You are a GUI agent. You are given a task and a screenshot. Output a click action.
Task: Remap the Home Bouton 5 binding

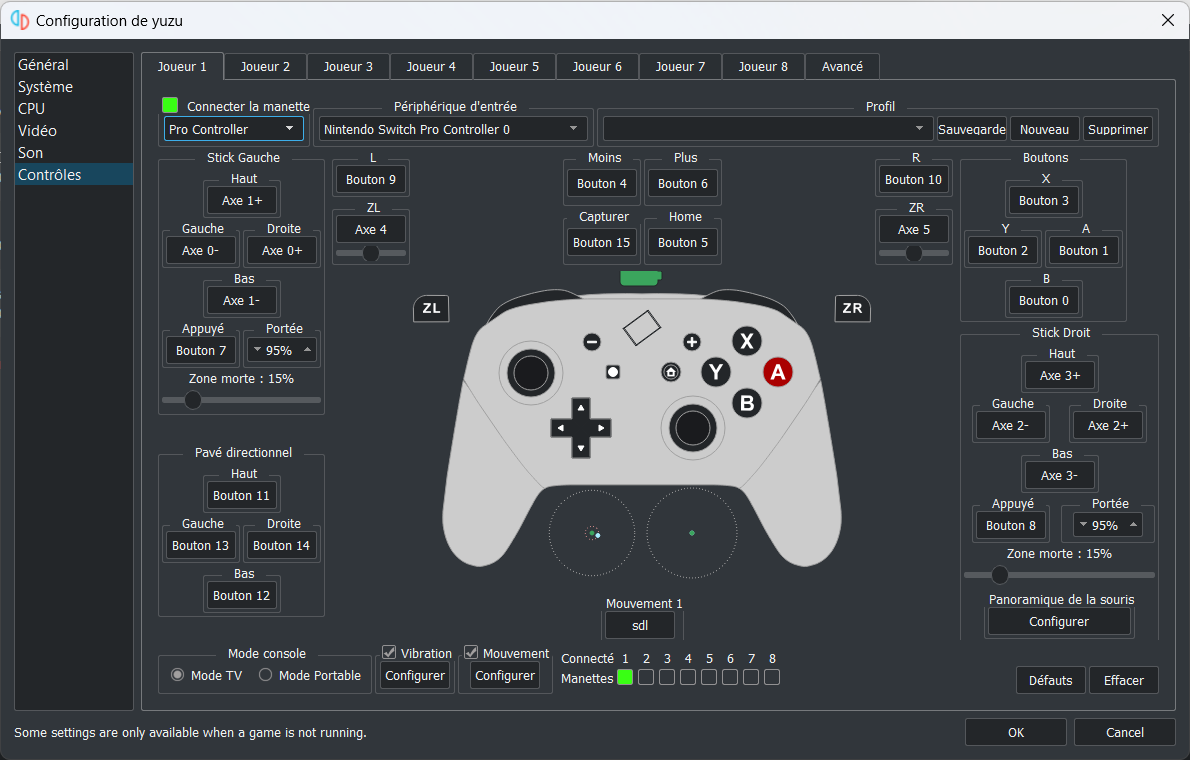pos(683,243)
